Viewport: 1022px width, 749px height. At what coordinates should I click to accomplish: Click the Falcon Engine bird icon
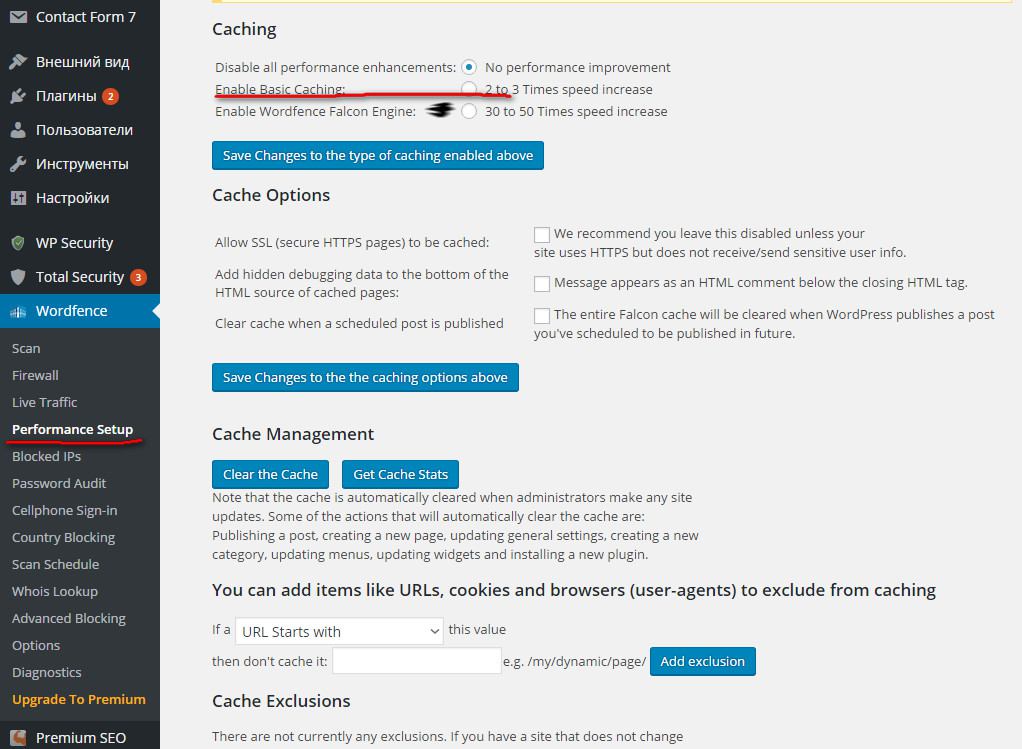pyautogui.click(x=440, y=110)
